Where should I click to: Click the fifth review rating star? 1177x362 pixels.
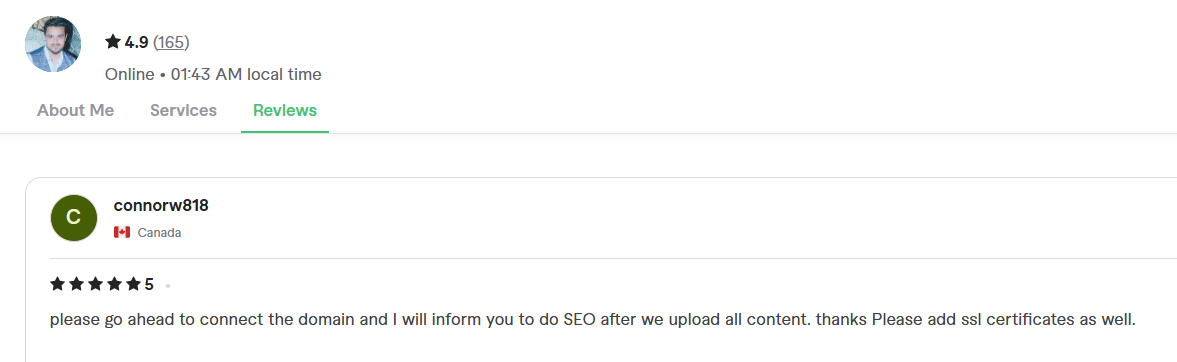pos(133,284)
